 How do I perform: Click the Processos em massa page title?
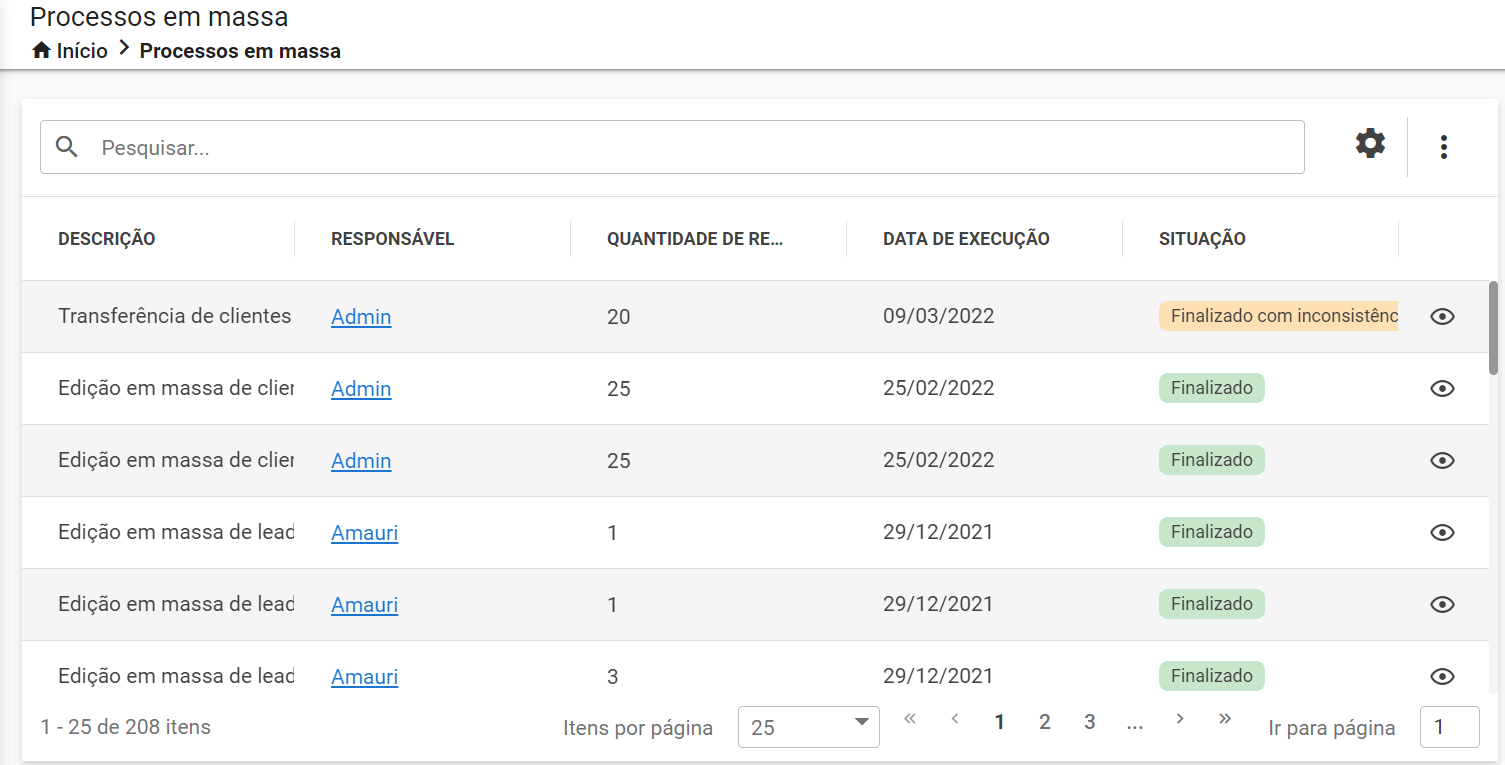(x=159, y=17)
